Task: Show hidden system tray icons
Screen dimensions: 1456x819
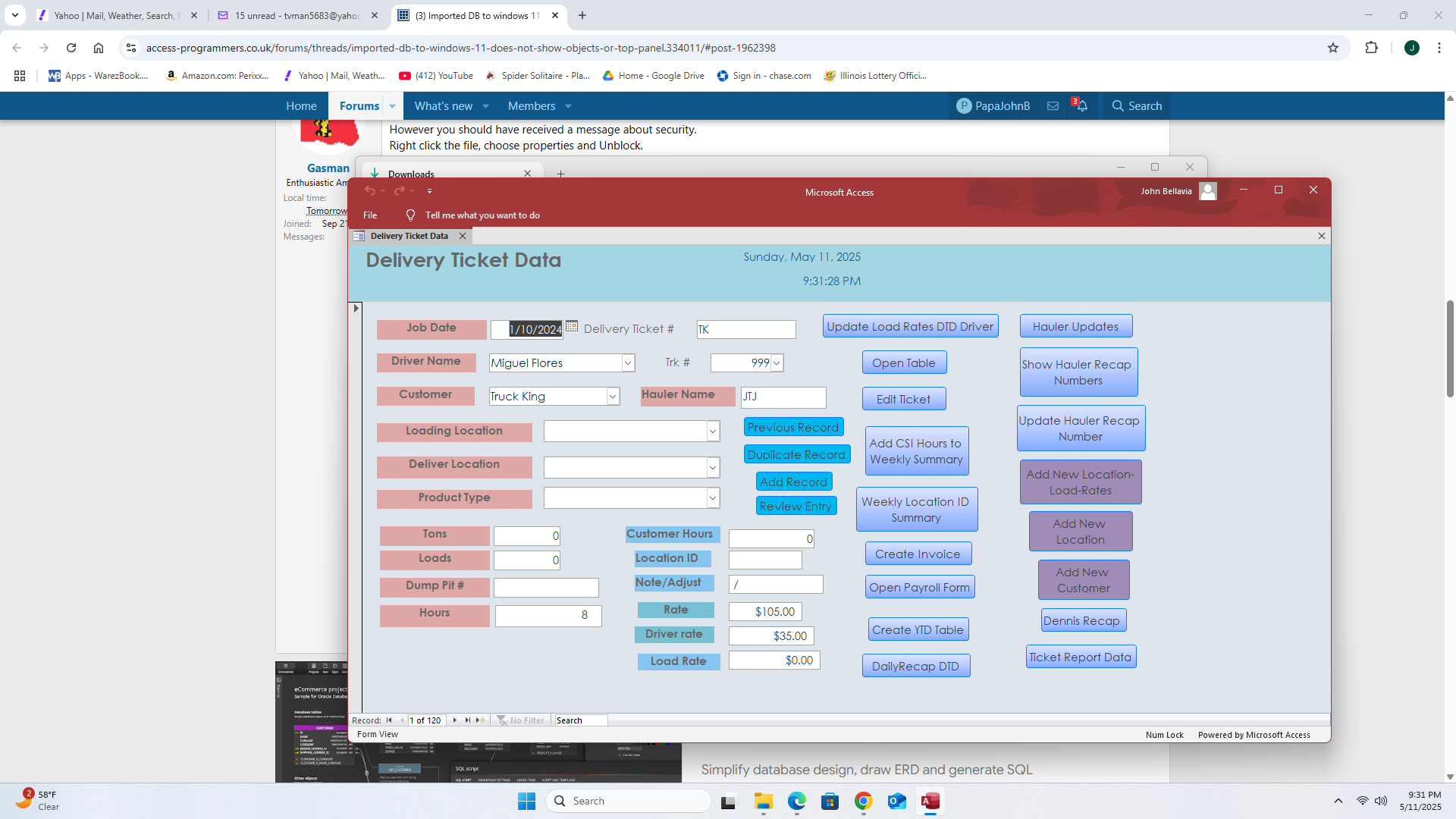Action: (x=1338, y=801)
